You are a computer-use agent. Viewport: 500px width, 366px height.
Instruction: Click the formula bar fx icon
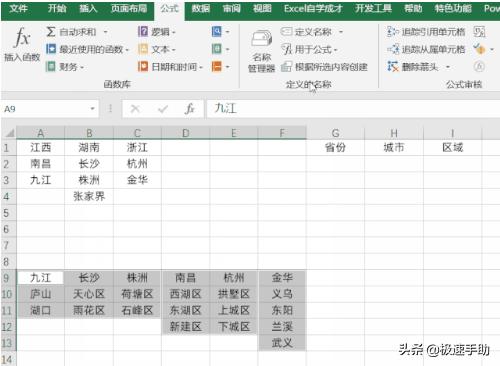point(190,109)
